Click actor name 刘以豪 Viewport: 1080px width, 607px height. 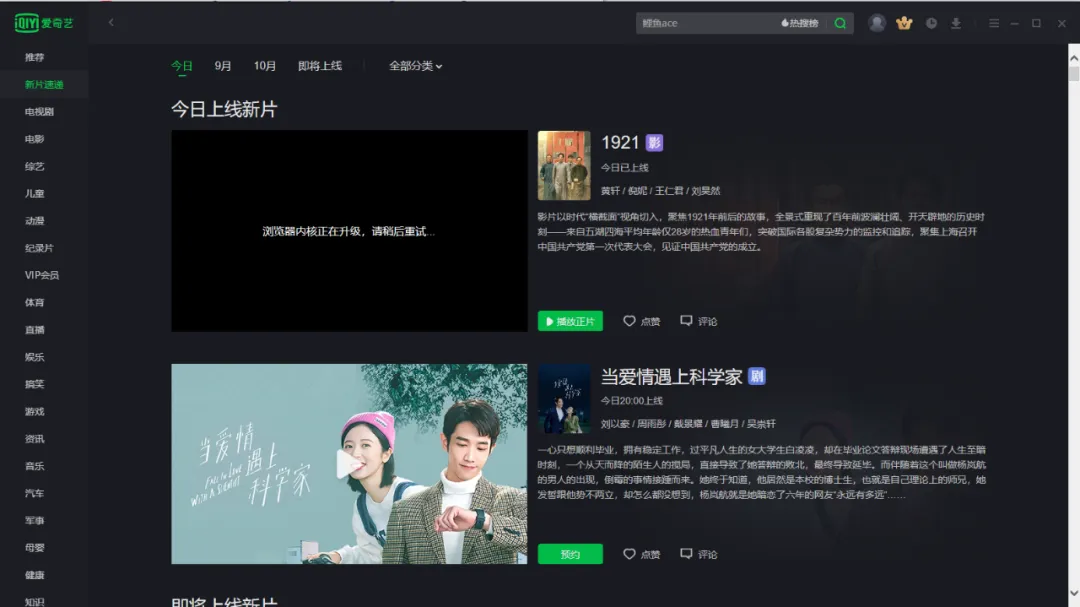click(x=615, y=424)
